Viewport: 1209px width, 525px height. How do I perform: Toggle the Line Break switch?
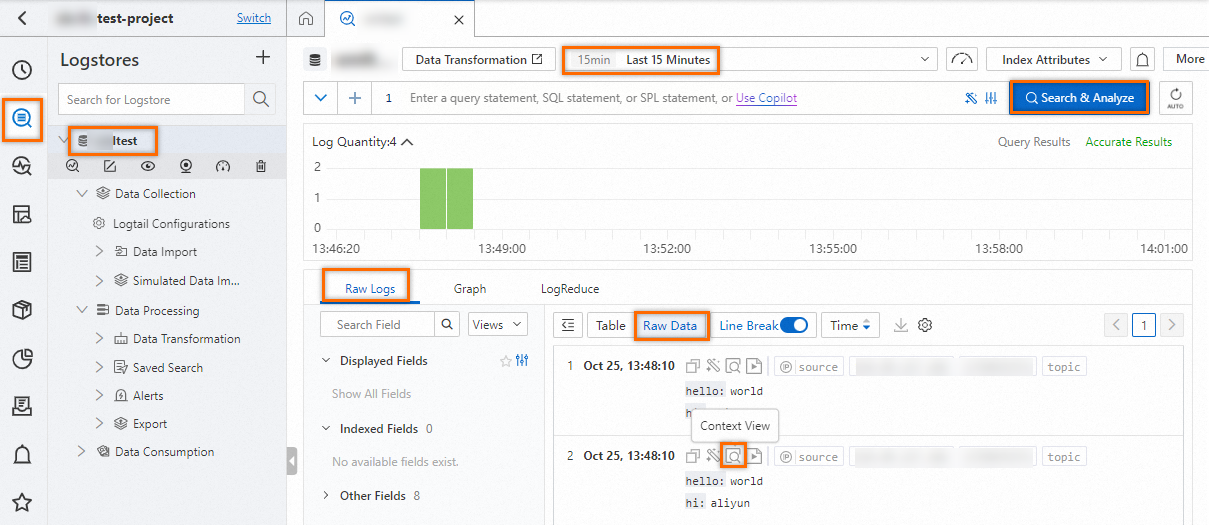click(x=794, y=325)
